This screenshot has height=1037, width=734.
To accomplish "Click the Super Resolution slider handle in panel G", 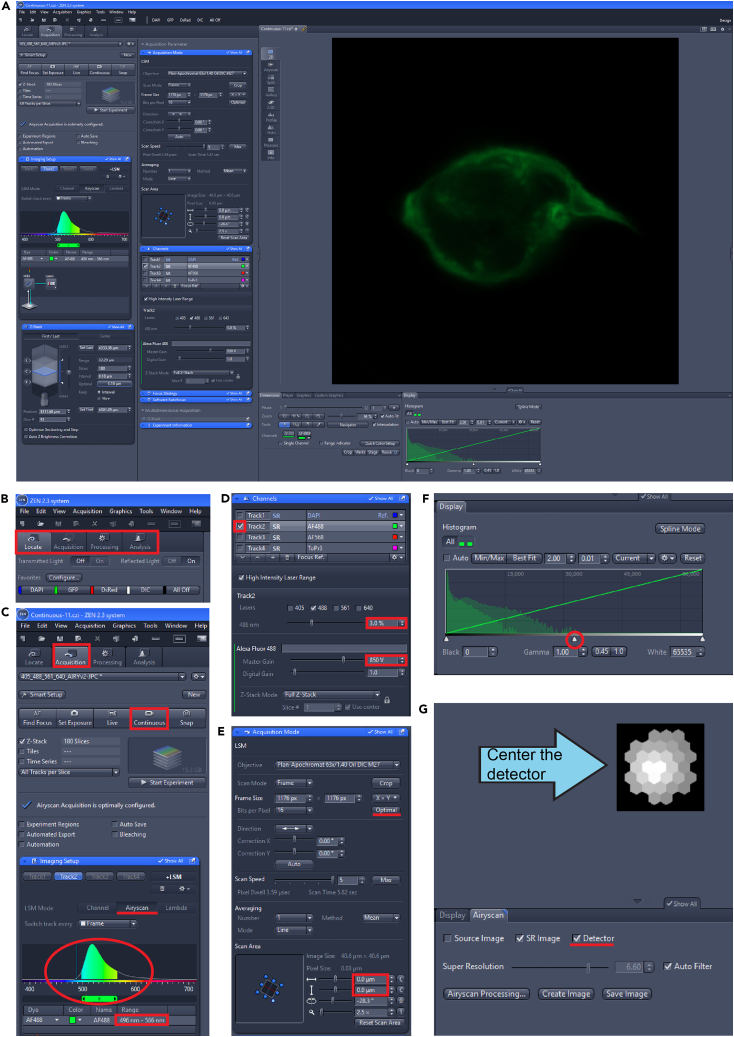I will (588, 968).
